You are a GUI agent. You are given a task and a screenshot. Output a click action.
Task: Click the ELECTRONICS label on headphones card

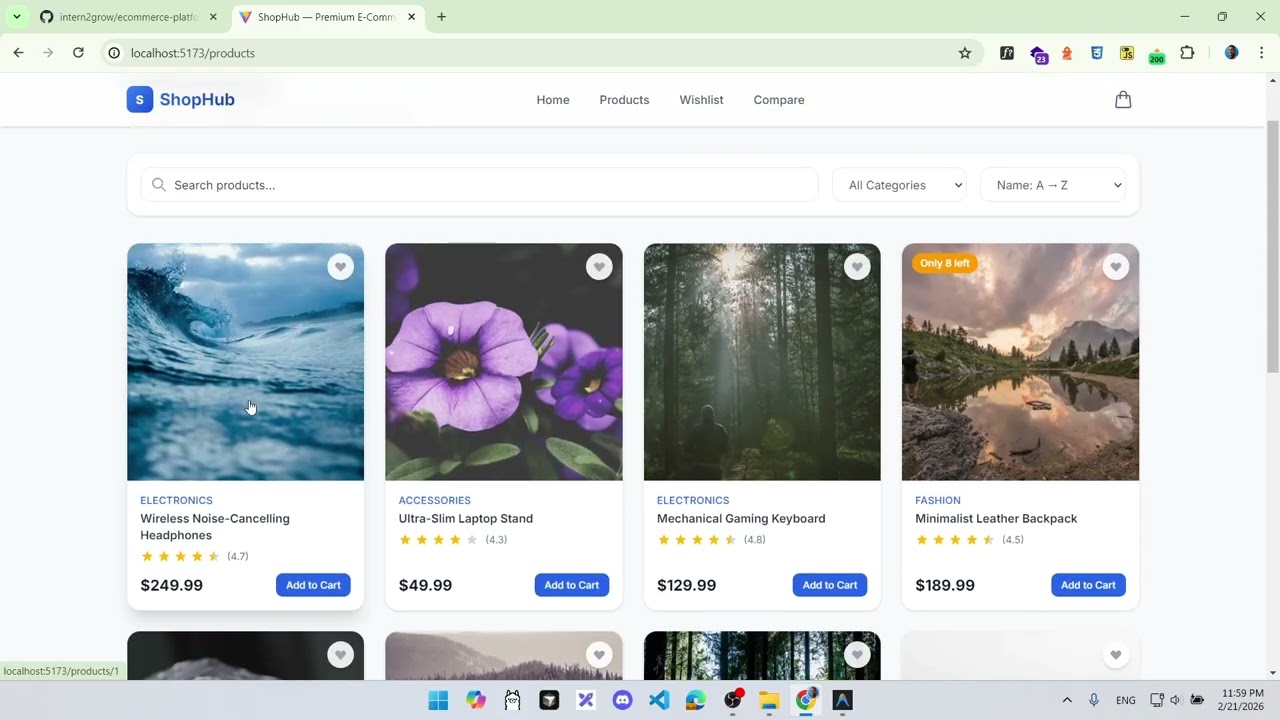click(x=176, y=500)
